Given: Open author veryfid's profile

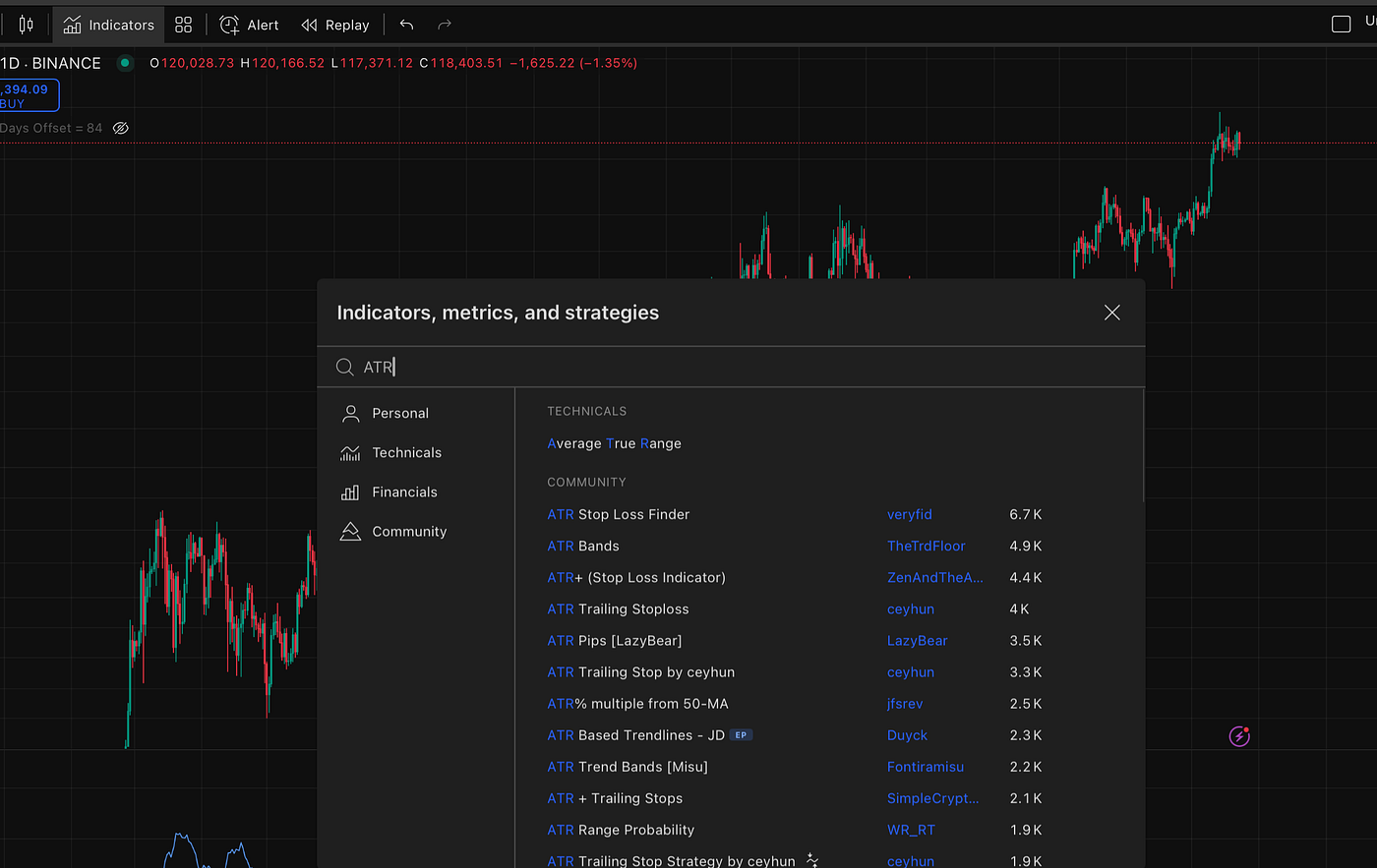Looking at the screenshot, I should pos(910,514).
